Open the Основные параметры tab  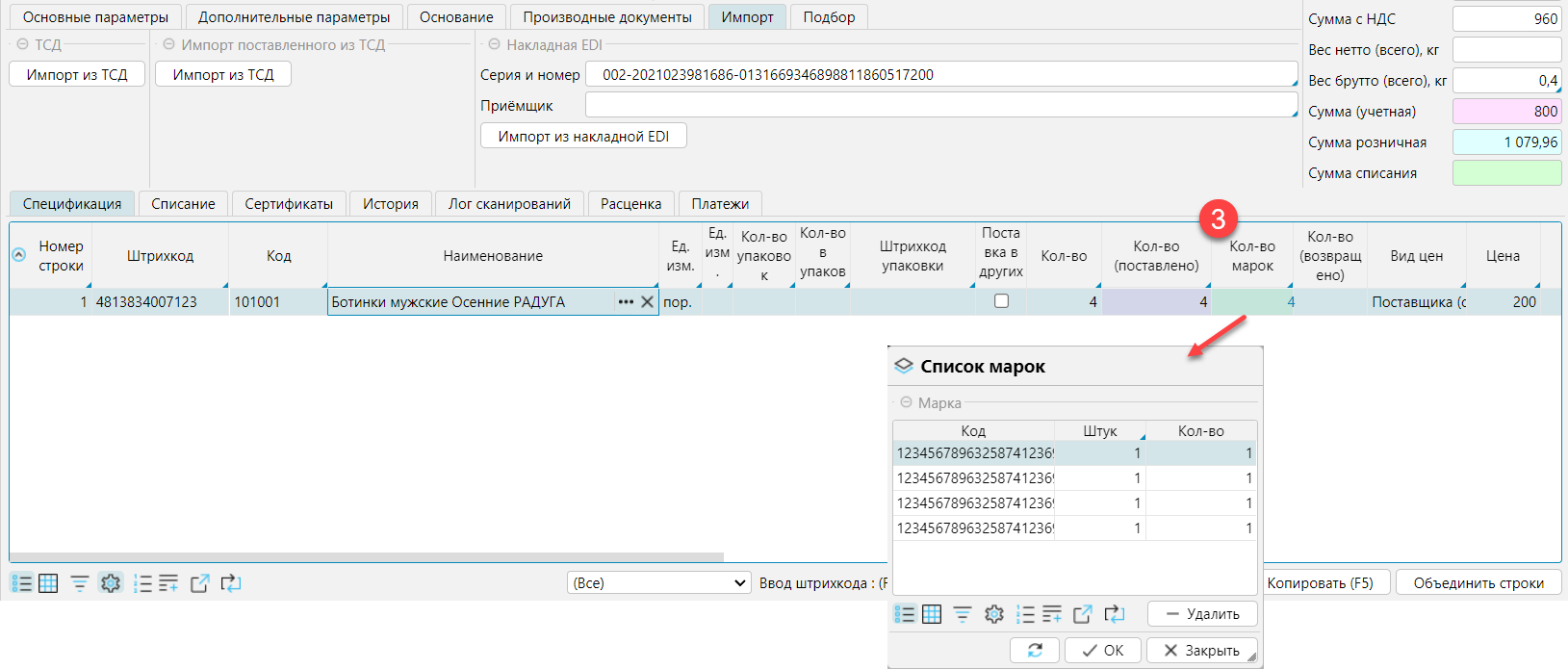point(95,17)
